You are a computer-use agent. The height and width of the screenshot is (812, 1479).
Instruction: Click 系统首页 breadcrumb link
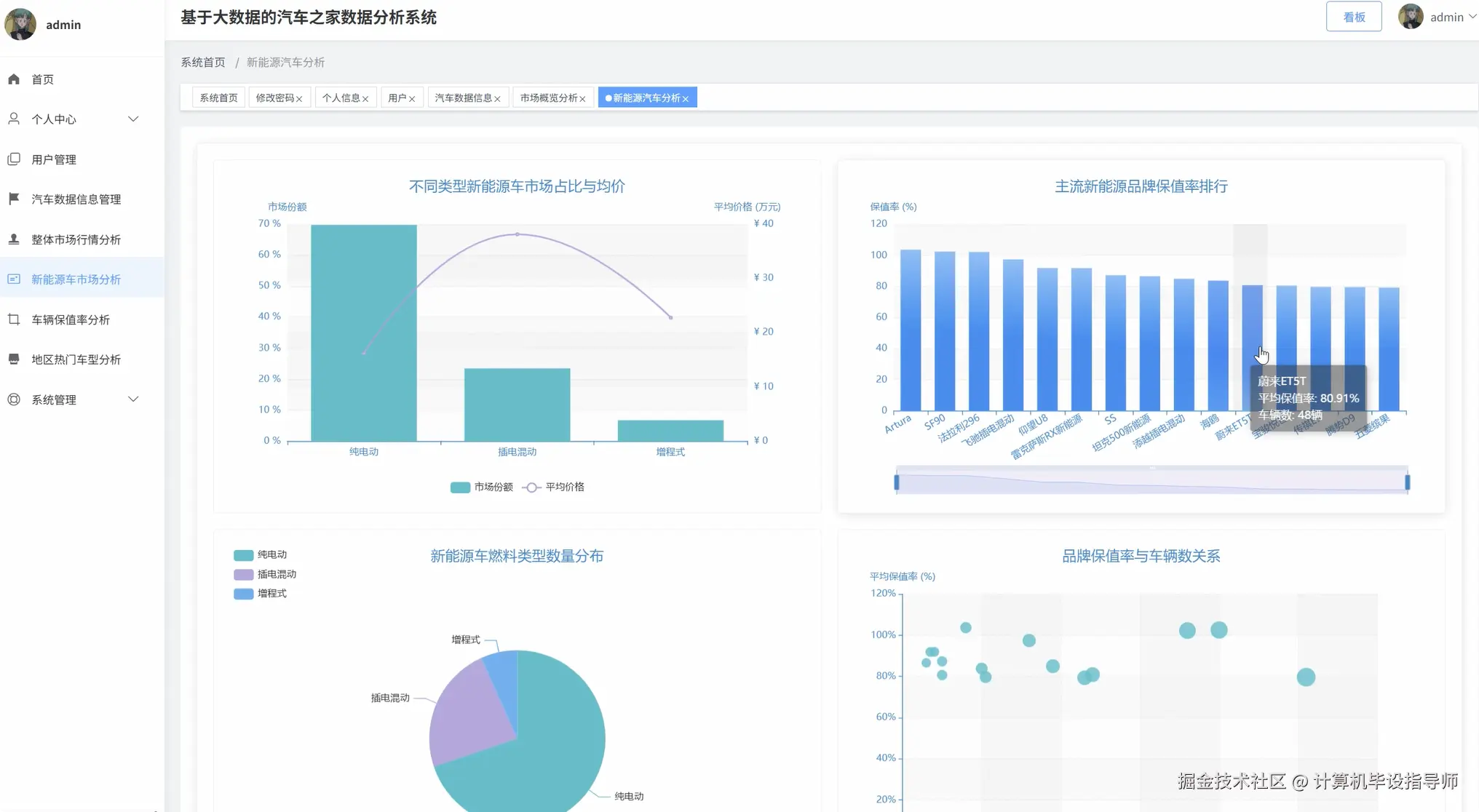[203, 63]
